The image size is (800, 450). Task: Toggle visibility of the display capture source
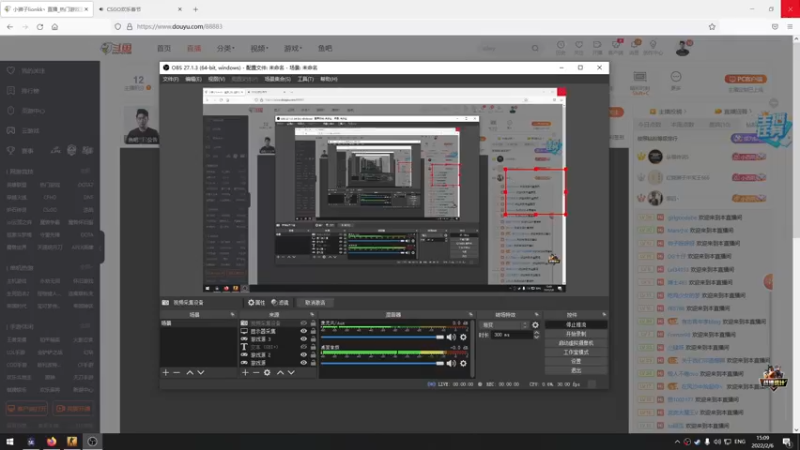(x=304, y=331)
